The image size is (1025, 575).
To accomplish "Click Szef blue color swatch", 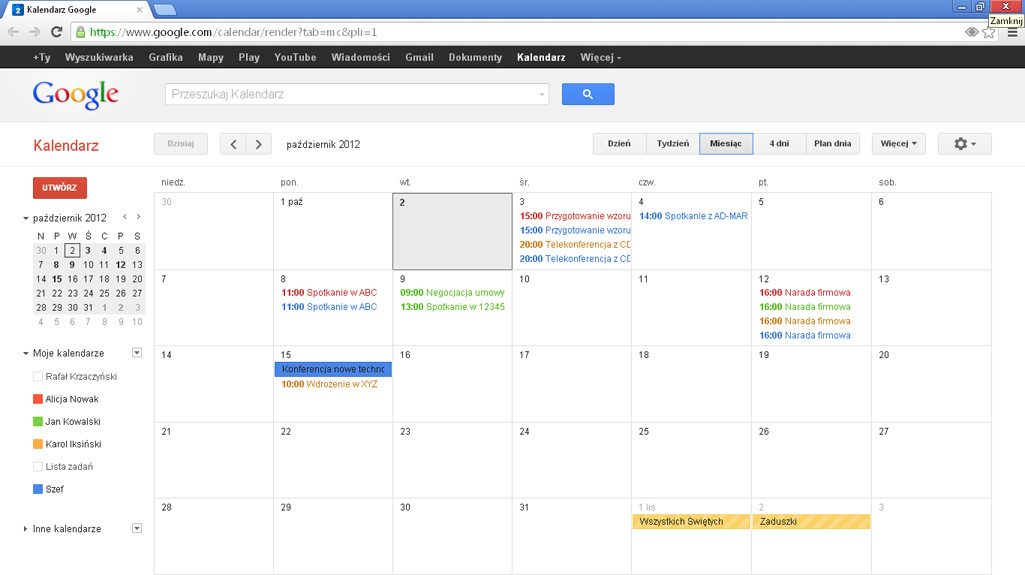I will (38, 489).
